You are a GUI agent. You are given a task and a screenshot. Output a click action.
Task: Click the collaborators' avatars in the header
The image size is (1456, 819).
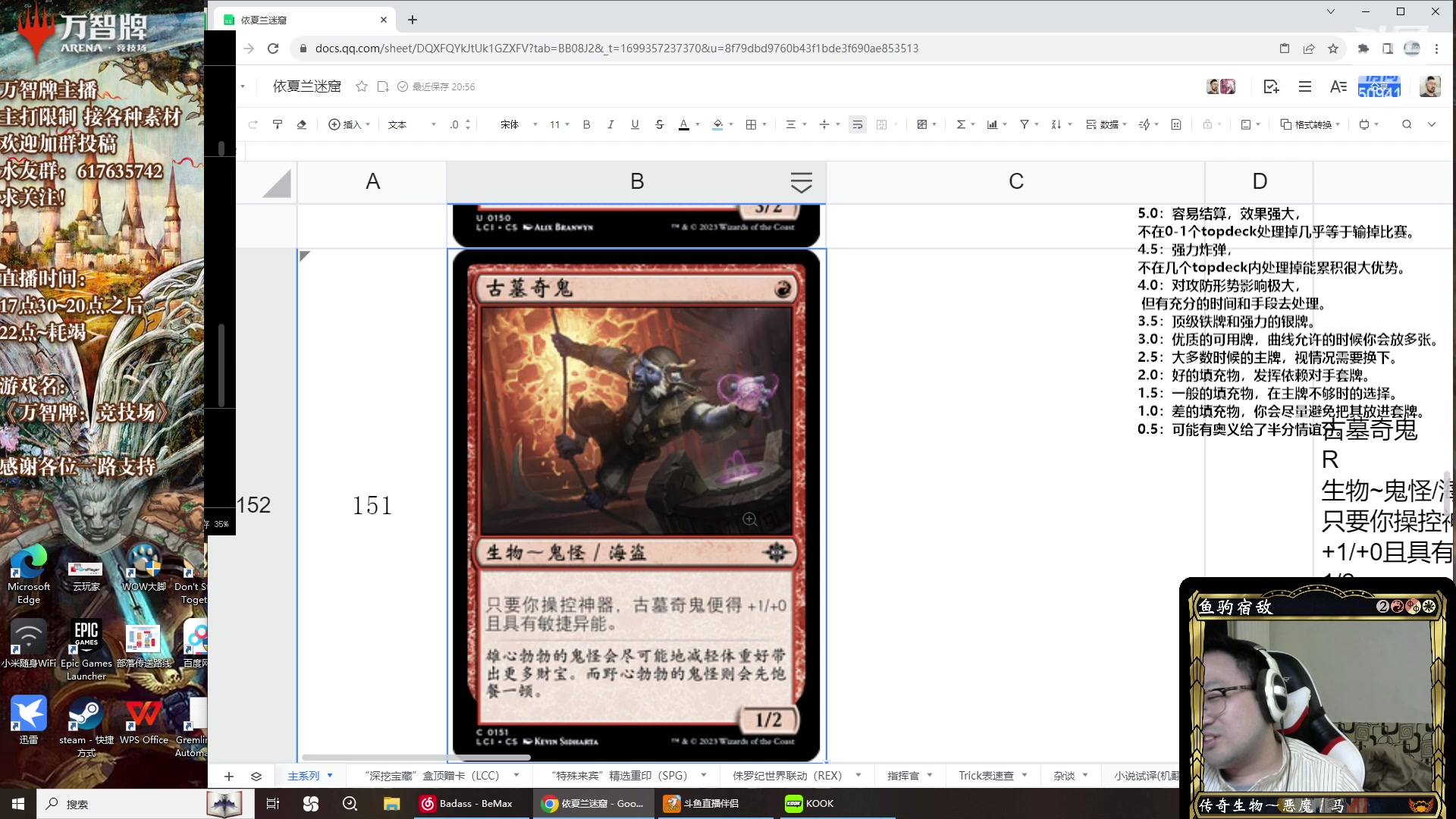tap(1221, 86)
